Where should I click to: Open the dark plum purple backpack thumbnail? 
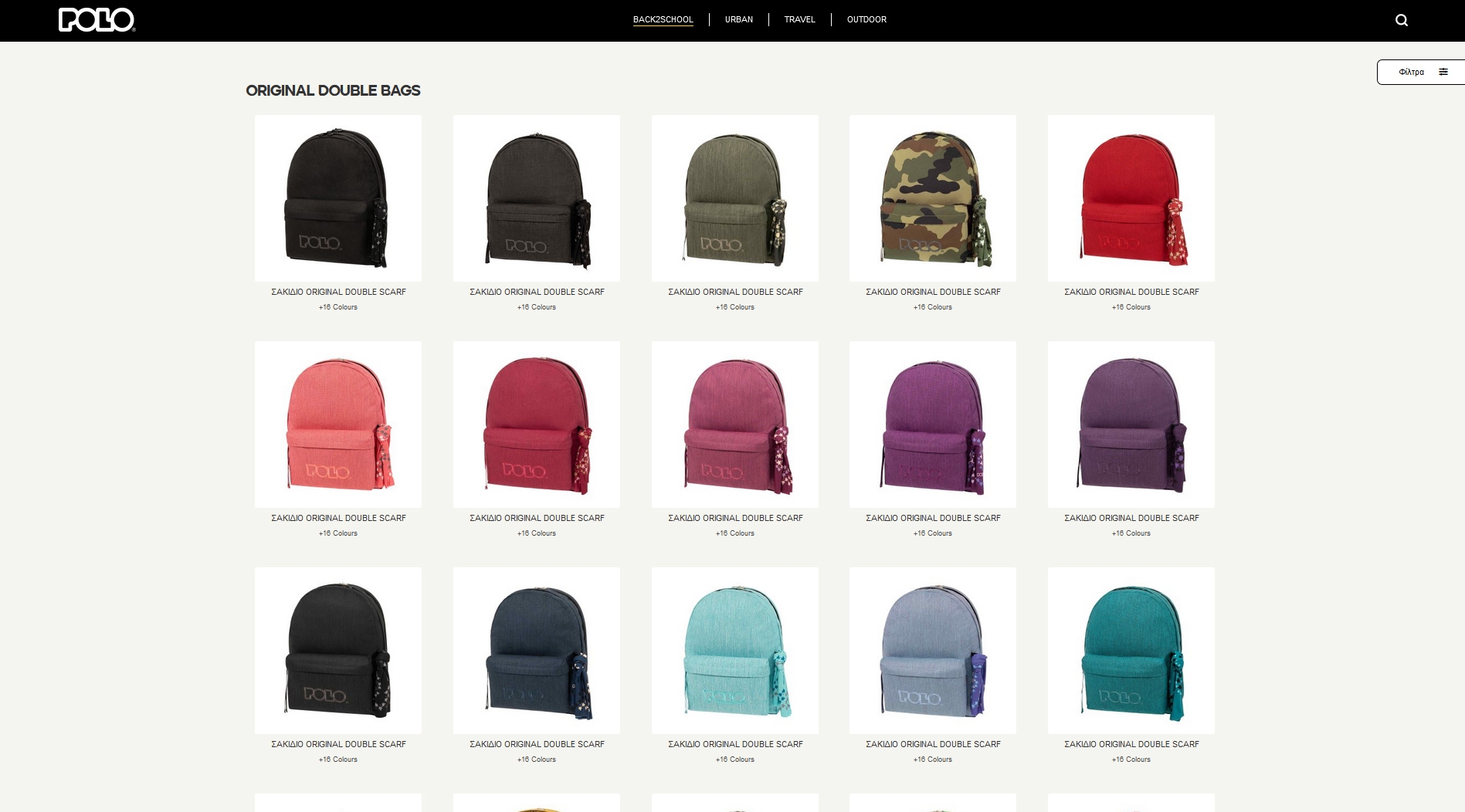click(1131, 425)
